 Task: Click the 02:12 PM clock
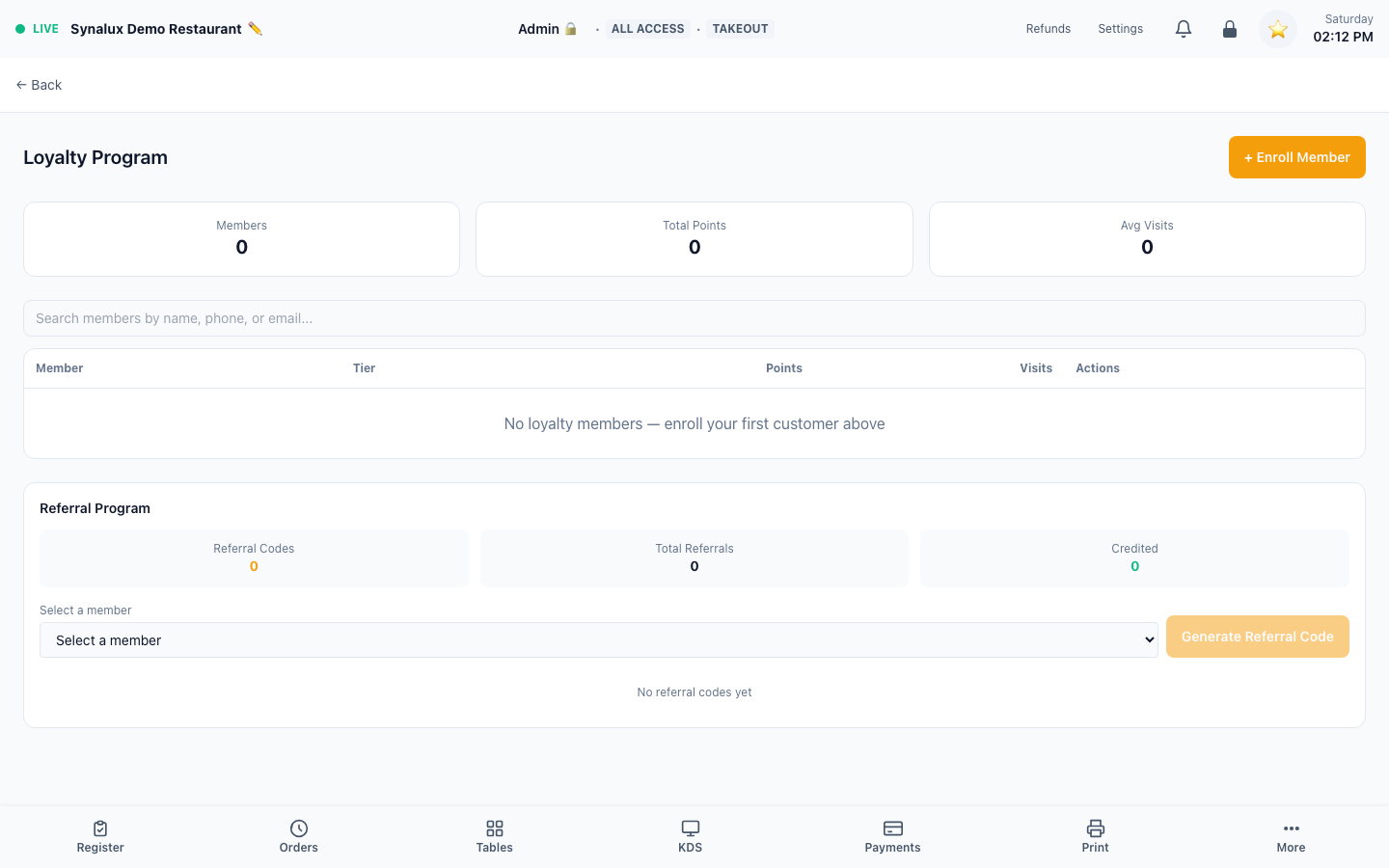[1343, 37]
